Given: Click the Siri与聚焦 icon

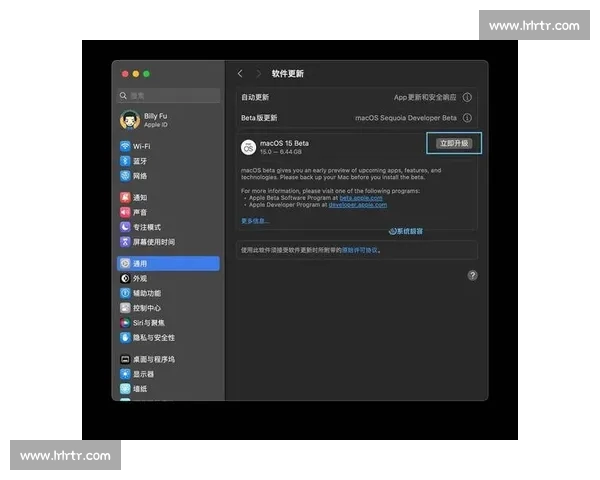Looking at the screenshot, I should click(x=125, y=323).
